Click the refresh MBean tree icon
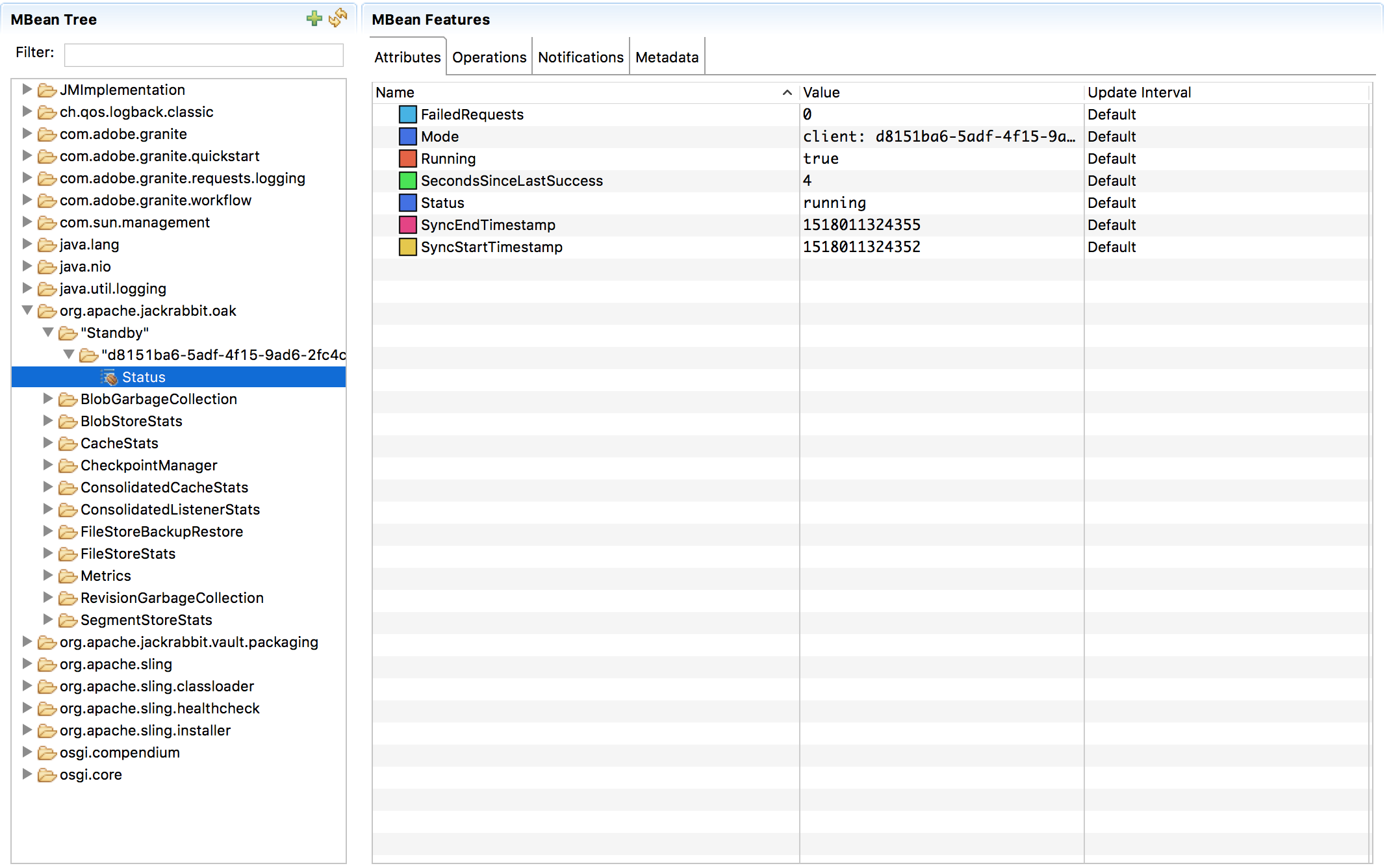Viewport: 1389px width, 868px height. point(338,18)
